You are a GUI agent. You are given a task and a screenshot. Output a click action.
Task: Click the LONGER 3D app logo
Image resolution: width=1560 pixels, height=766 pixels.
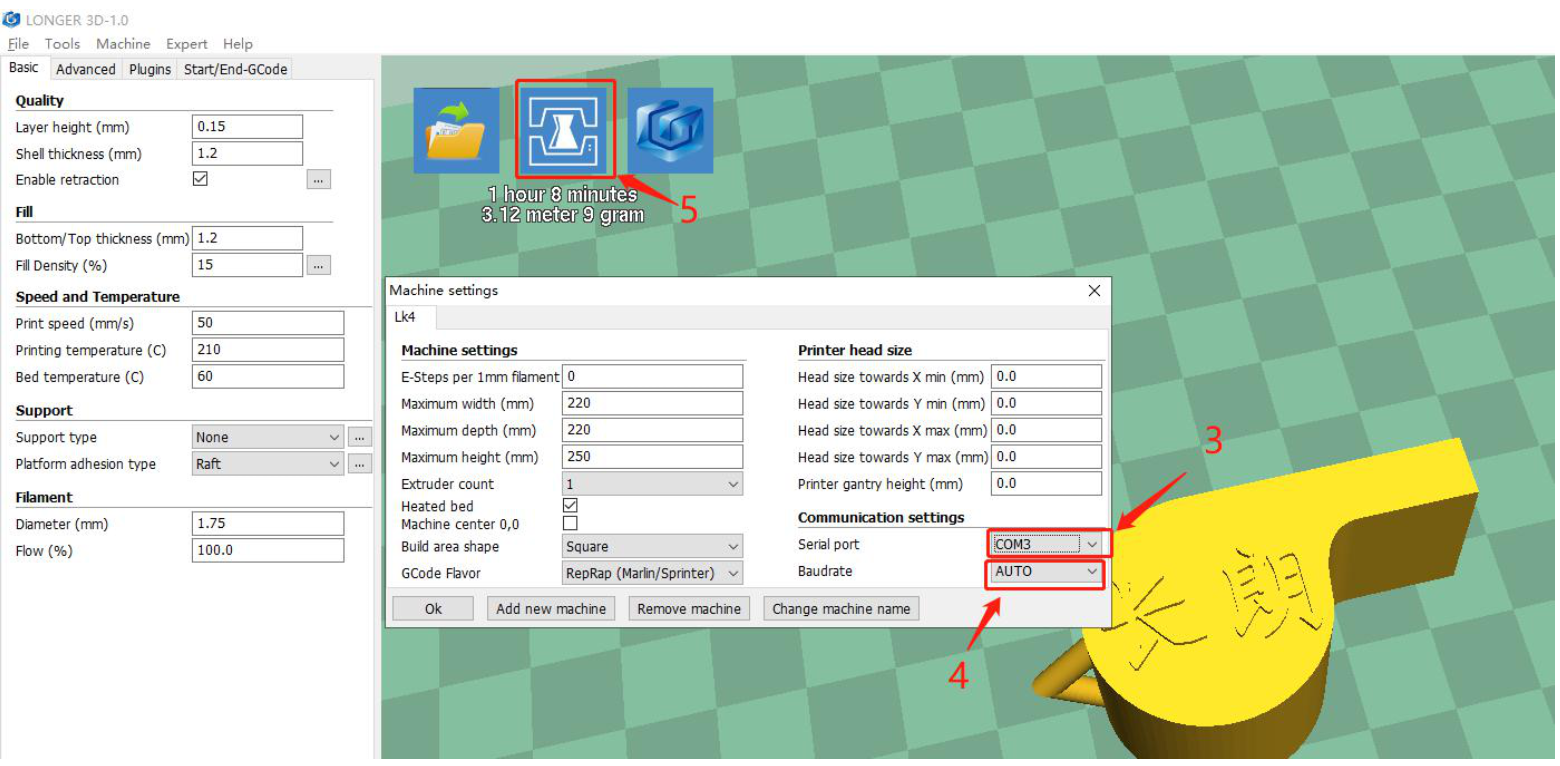coord(12,19)
